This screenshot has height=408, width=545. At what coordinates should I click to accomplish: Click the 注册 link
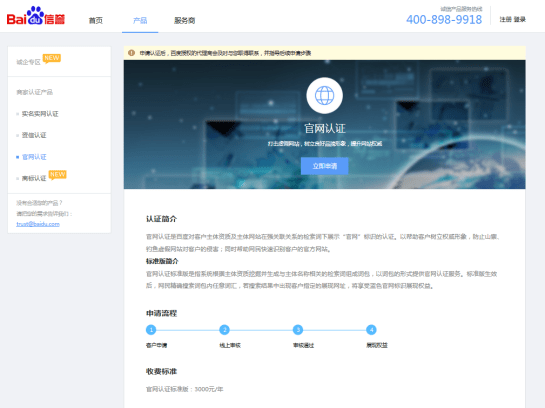point(506,19)
